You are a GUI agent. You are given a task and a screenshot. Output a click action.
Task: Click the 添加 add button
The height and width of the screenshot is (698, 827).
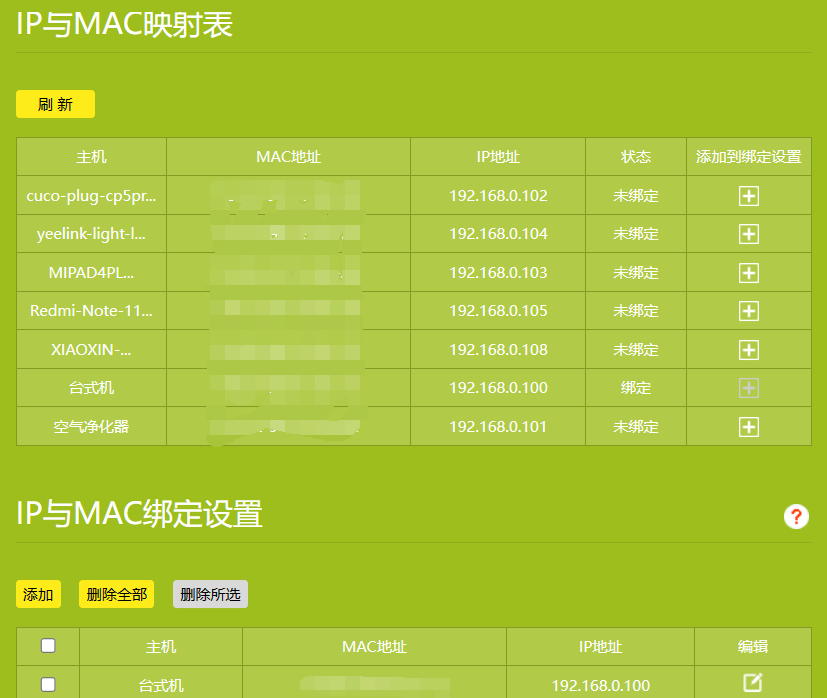click(x=38, y=594)
